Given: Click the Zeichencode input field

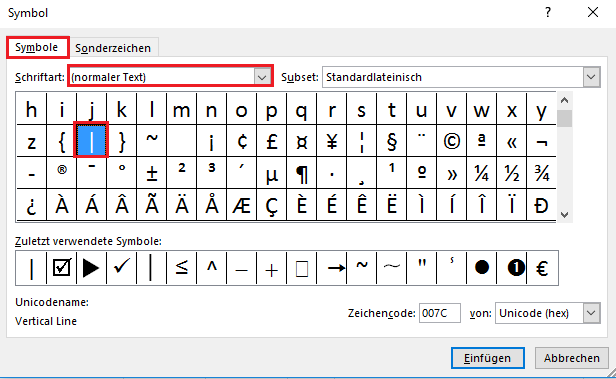Looking at the screenshot, I should [x=440, y=313].
